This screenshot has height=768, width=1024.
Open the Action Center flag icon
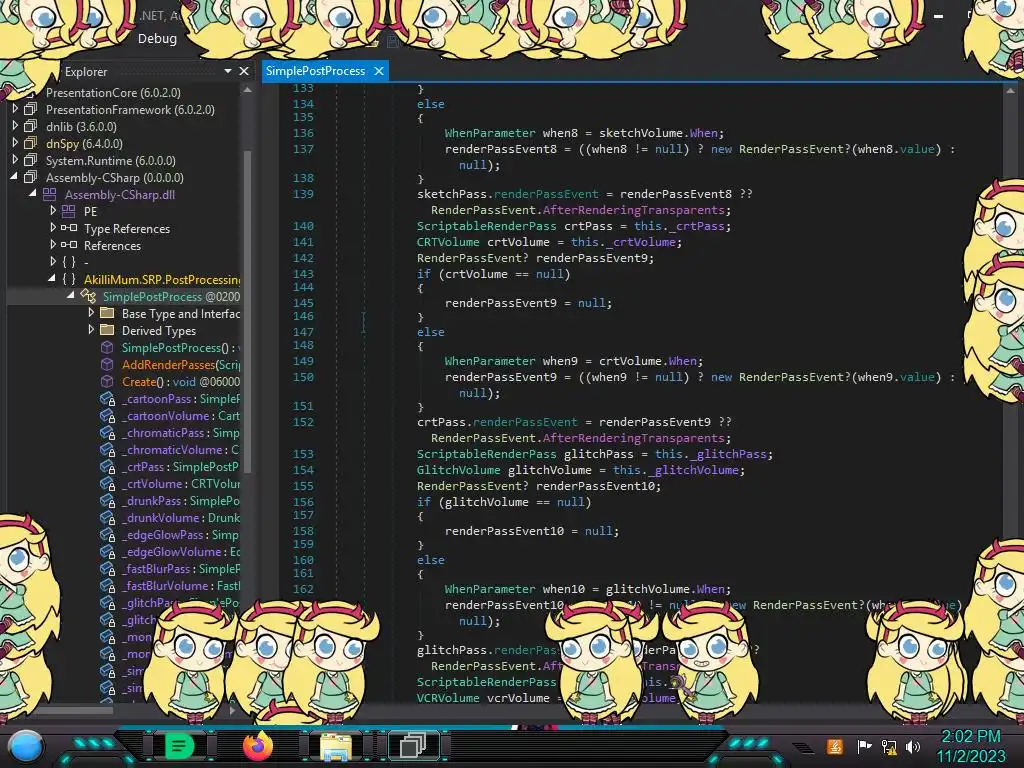pyautogui.click(x=864, y=746)
